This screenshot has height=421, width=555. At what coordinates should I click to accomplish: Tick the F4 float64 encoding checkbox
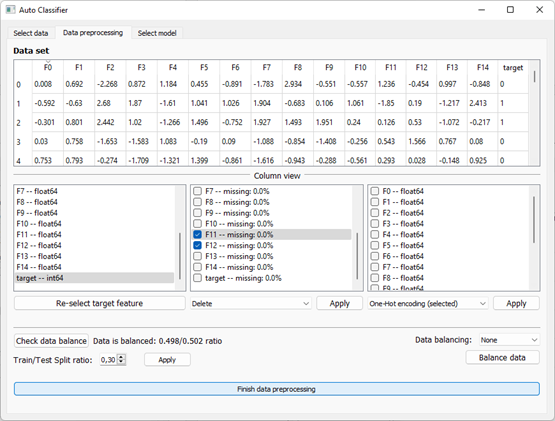(374, 234)
